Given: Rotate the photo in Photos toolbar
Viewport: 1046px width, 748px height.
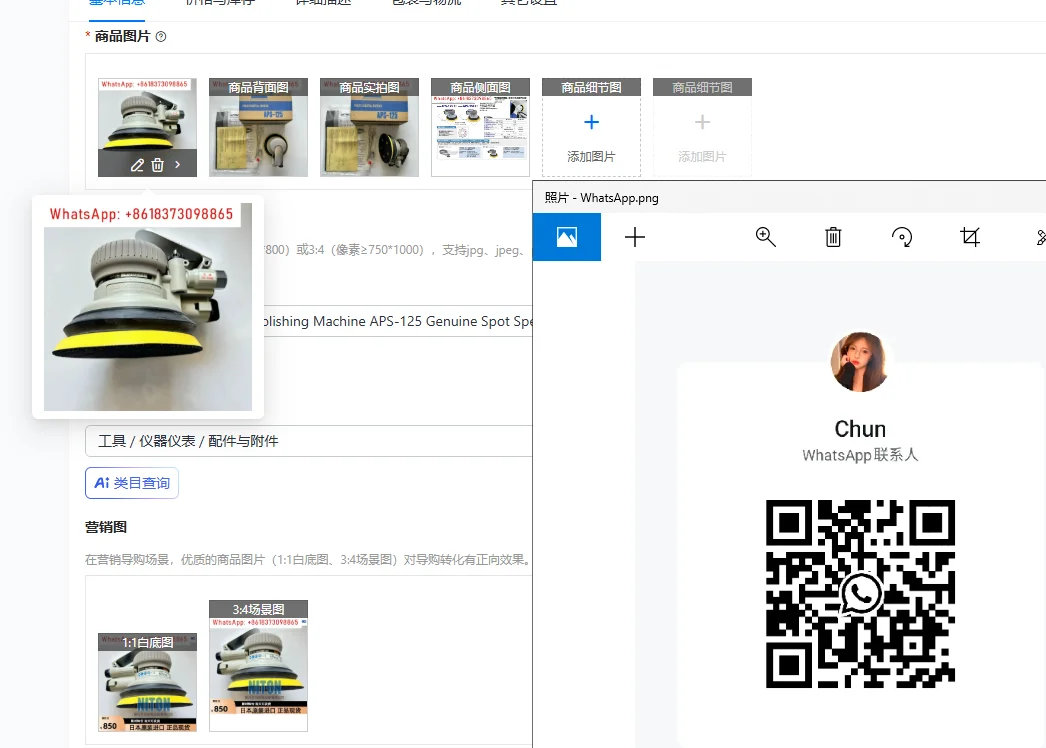Looking at the screenshot, I should click(x=902, y=237).
